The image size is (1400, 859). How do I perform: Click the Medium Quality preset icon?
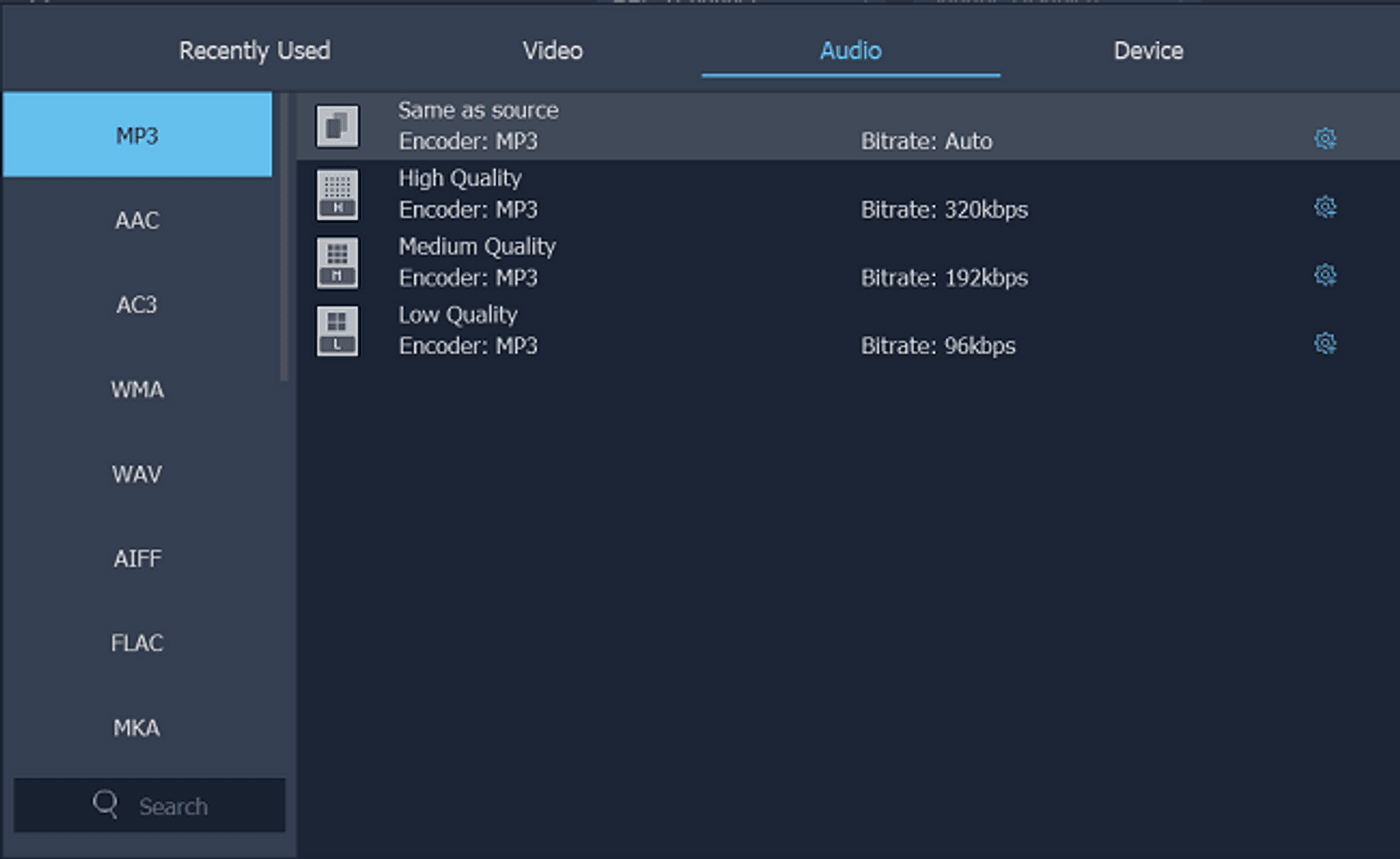click(x=337, y=263)
